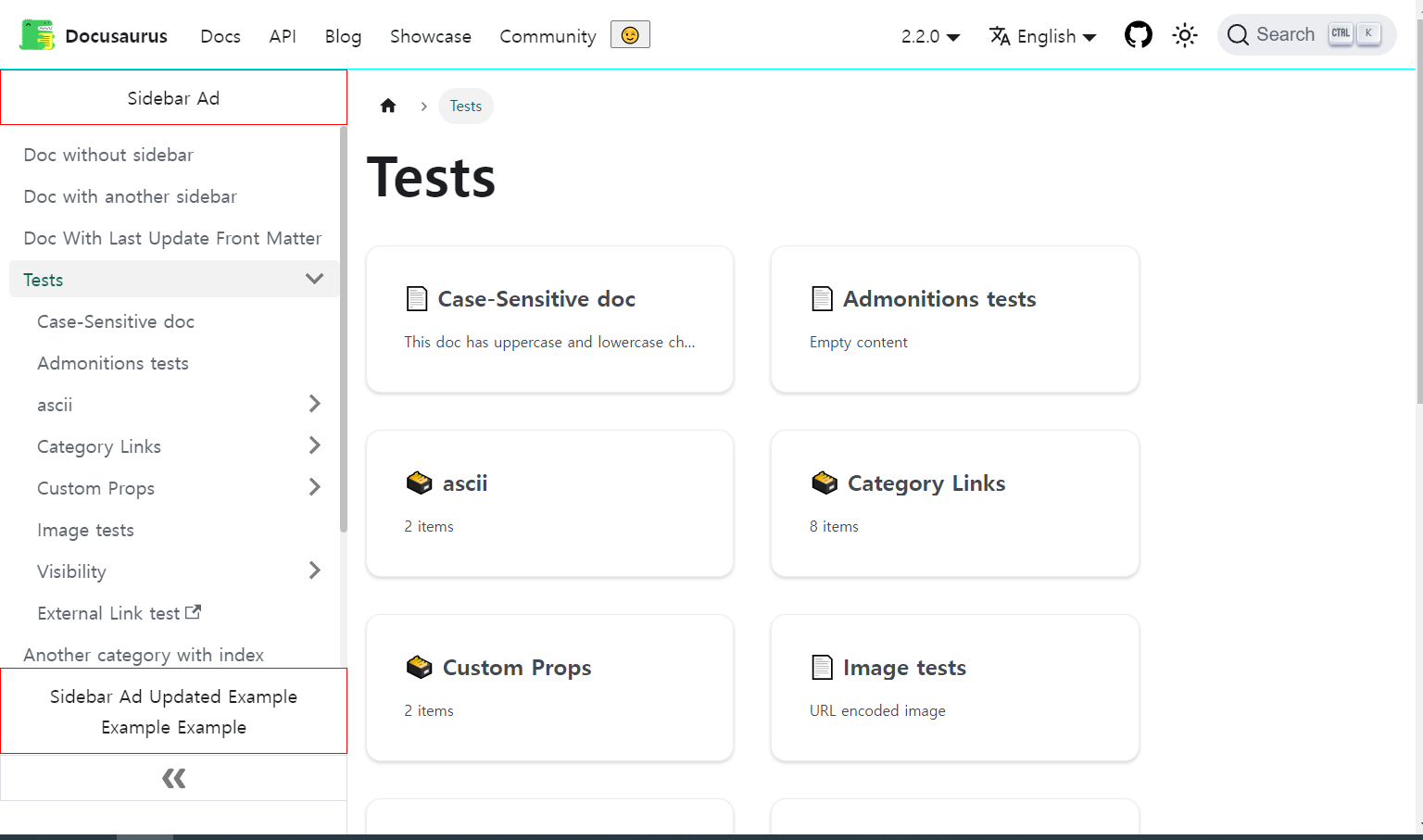Click the home breadcrumb icon
This screenshot has height=840, width=1423.
(388, 106)
